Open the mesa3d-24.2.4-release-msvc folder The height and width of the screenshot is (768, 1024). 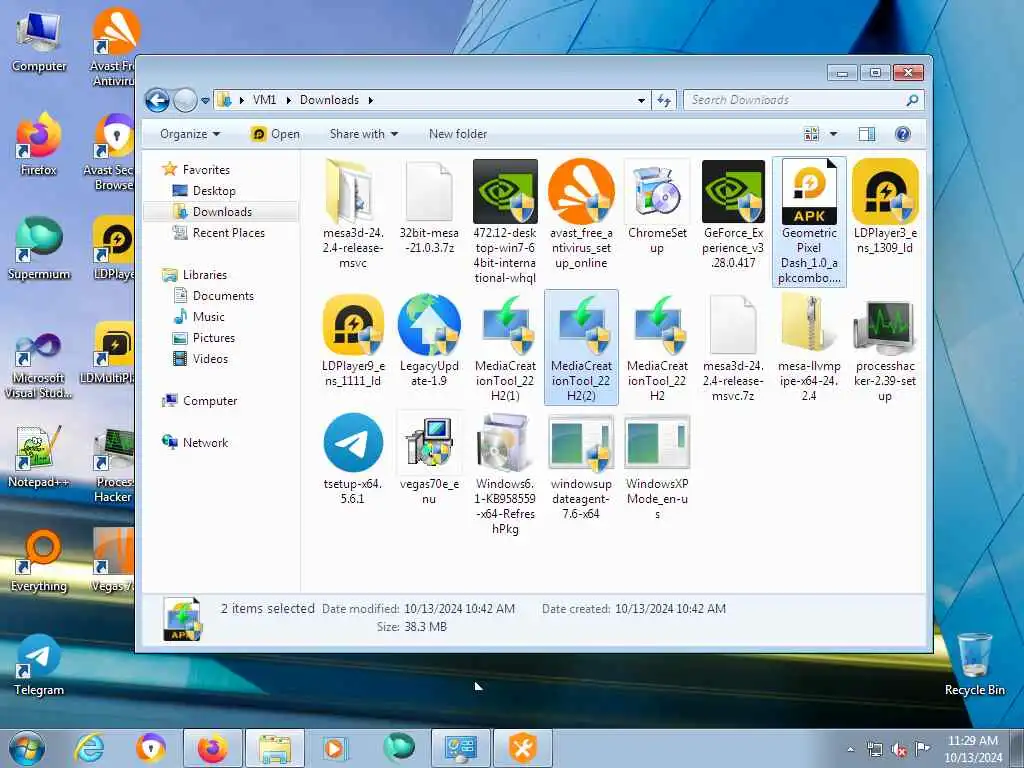pos(353,214)
